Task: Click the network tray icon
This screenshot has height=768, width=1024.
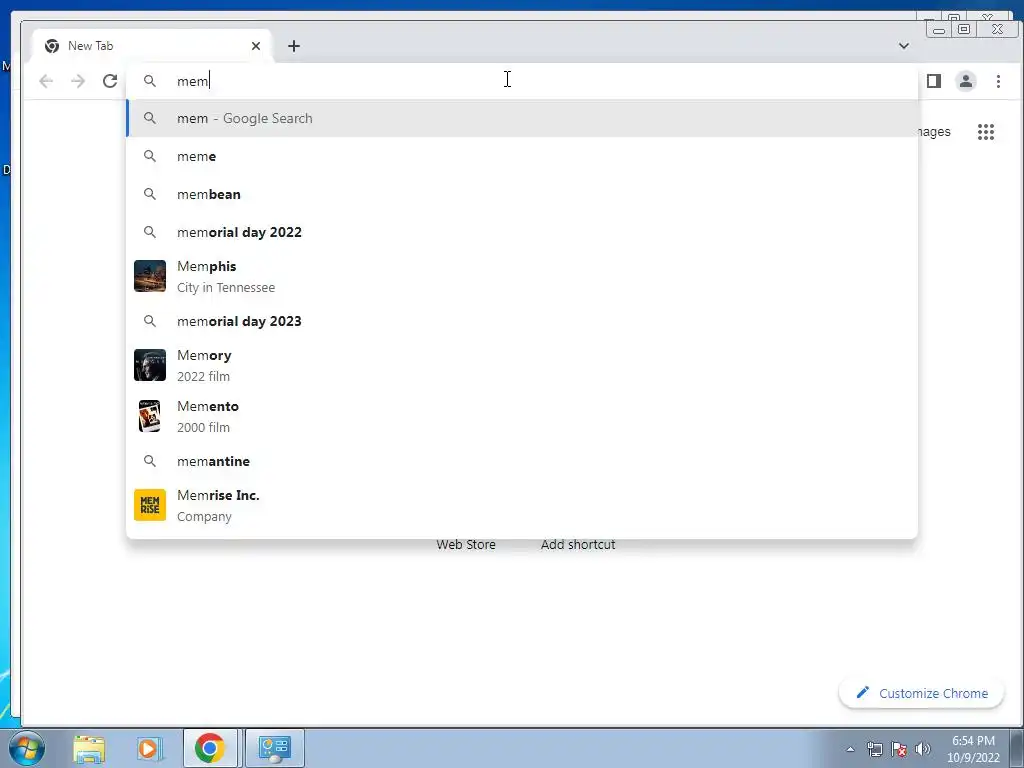Action: pos(874,749)
